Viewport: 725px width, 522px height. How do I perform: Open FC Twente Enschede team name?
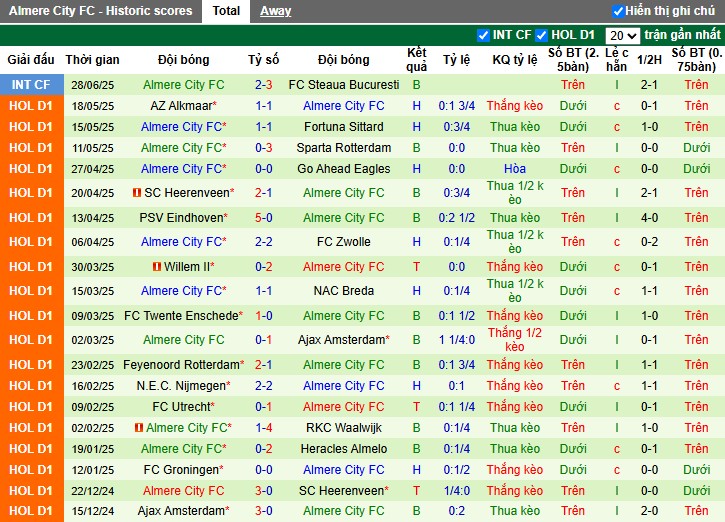click(183, 316)
